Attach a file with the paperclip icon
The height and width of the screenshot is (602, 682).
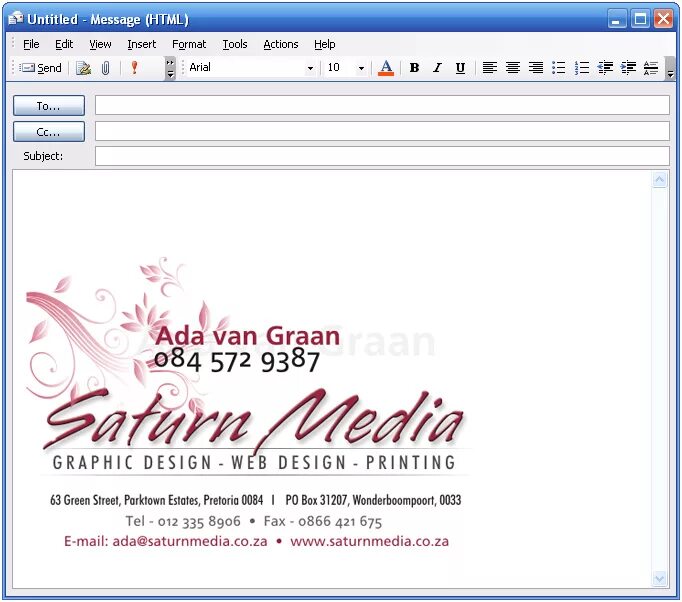(105, 68)
